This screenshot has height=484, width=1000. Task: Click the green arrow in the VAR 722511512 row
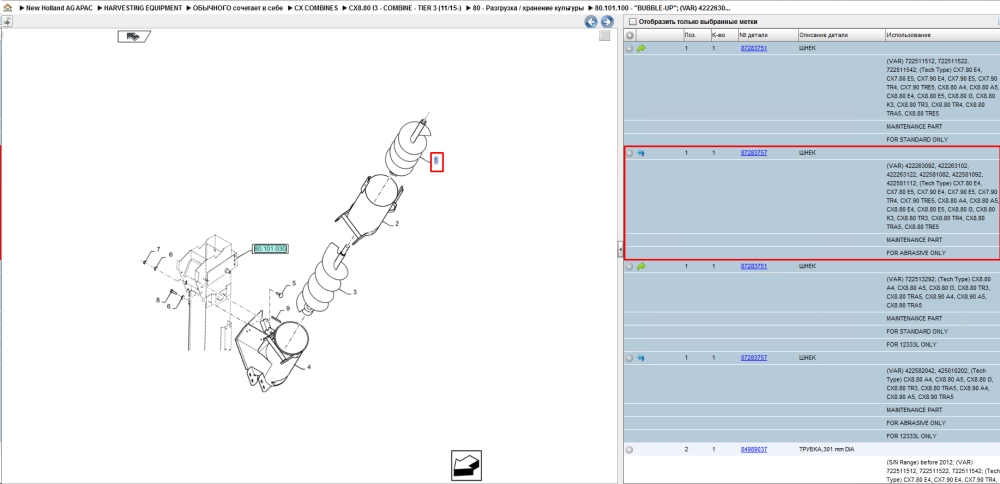(641, 48)
